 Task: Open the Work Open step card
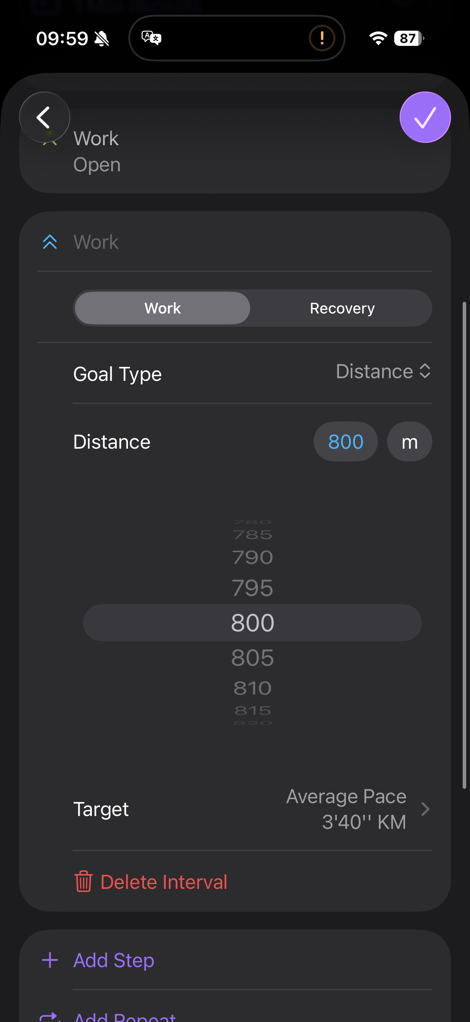tap(235, 151)
